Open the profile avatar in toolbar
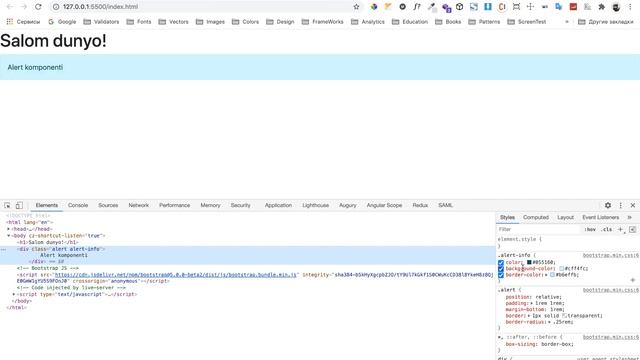Viewport: 640px width, 360px height. pyautogui.click(x=616, y=7)
